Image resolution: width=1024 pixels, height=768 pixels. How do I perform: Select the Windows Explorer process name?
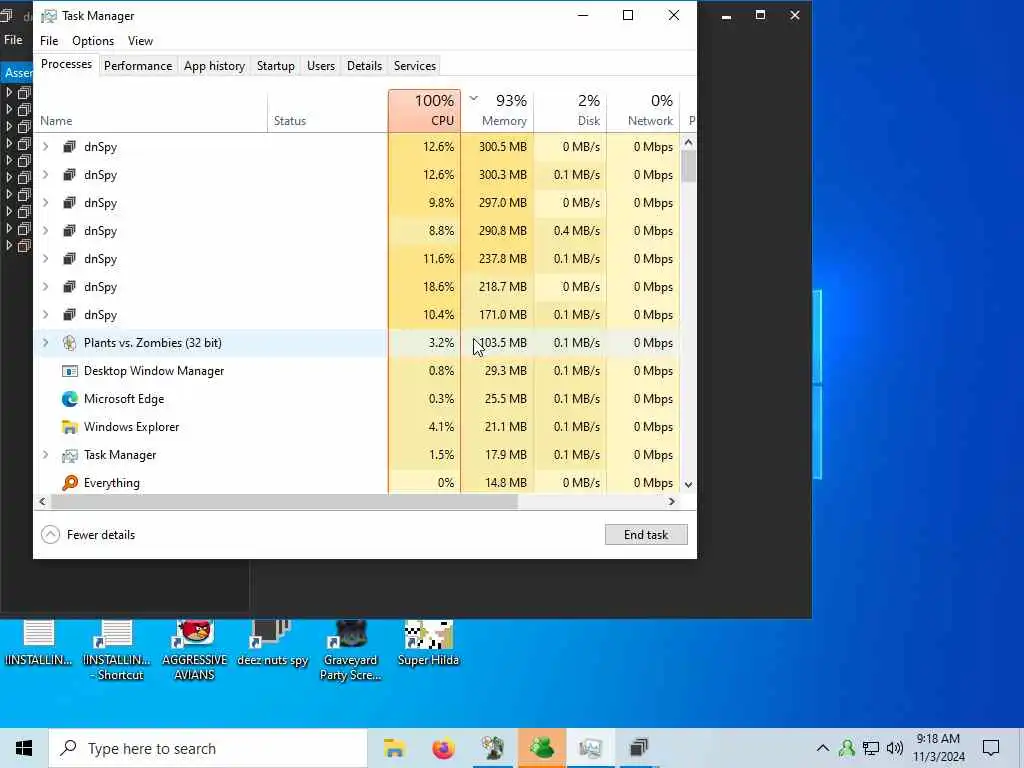(131, 427)
